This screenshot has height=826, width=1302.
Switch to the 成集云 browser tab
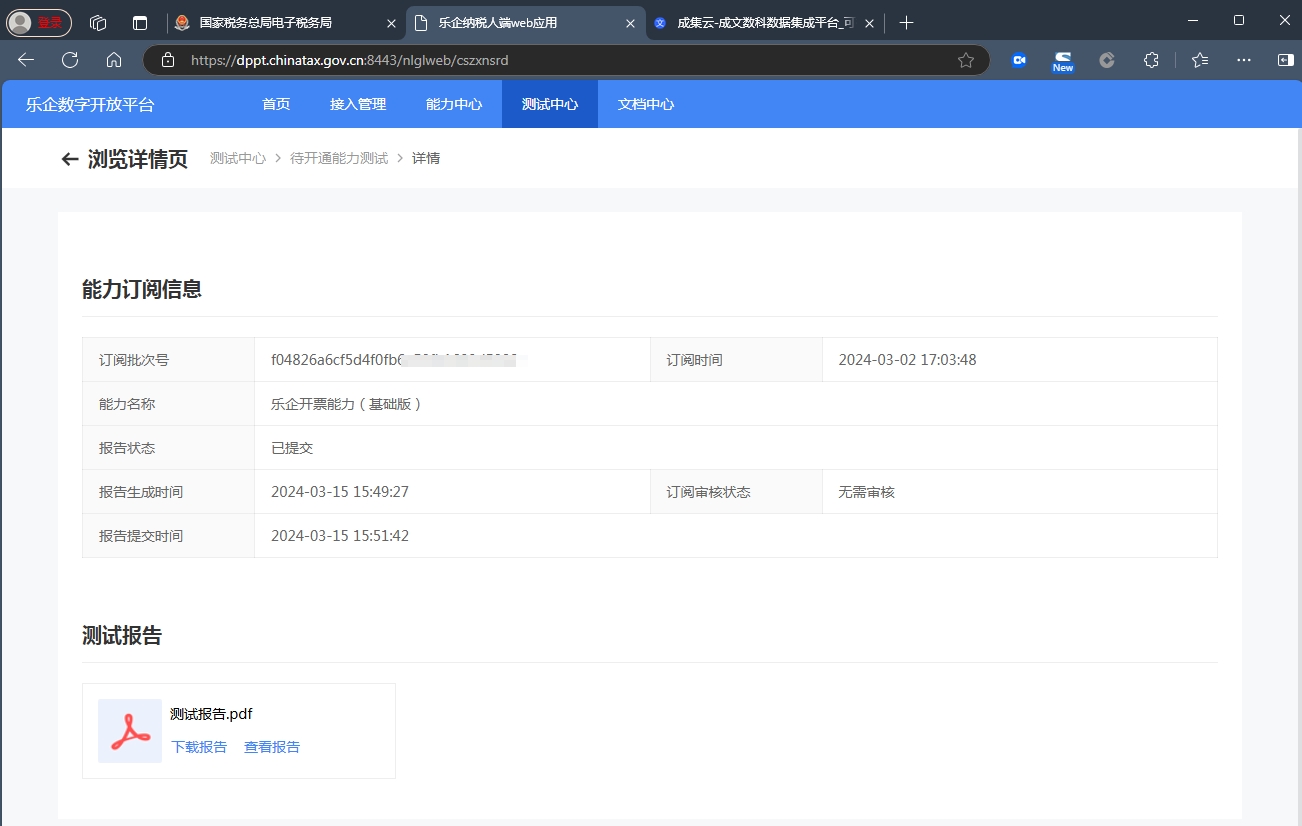tap(755, 23)
